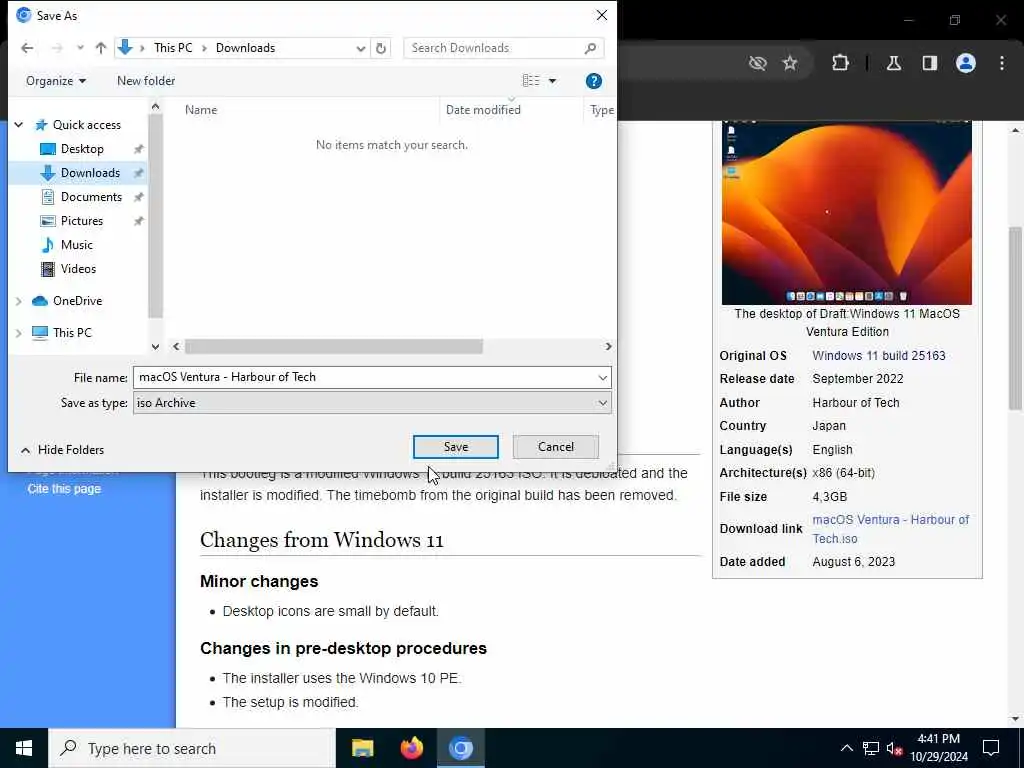Open Windows 11 build 25163 link
1024x768 pixels.
pyautogui.click(x=878, y=356)
